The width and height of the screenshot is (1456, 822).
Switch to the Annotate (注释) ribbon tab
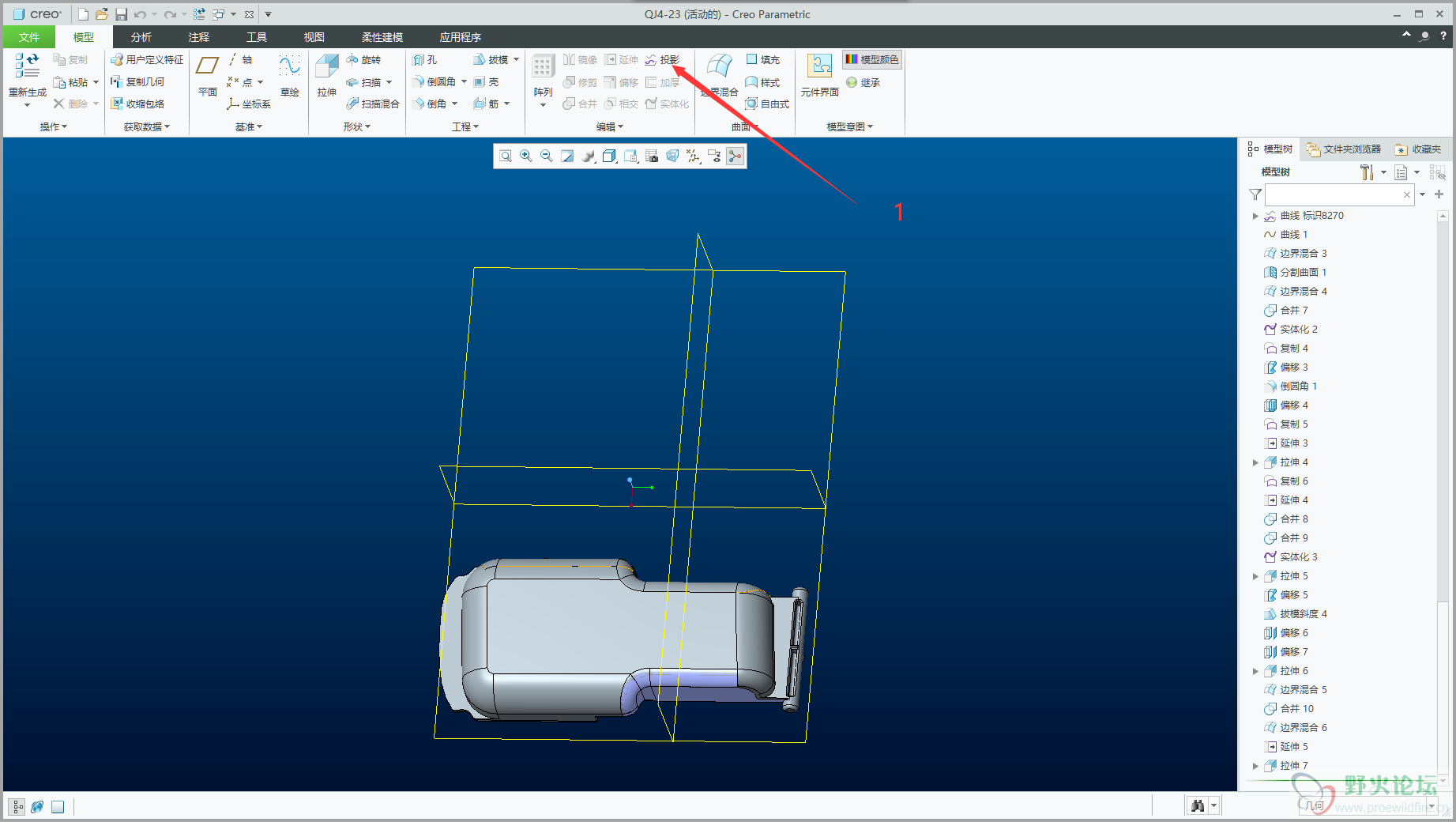[x=199, y=37]
